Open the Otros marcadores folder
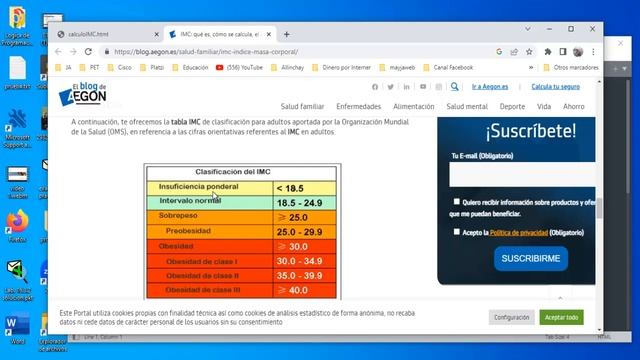This screenshot has width=640, height=360. 571,67
